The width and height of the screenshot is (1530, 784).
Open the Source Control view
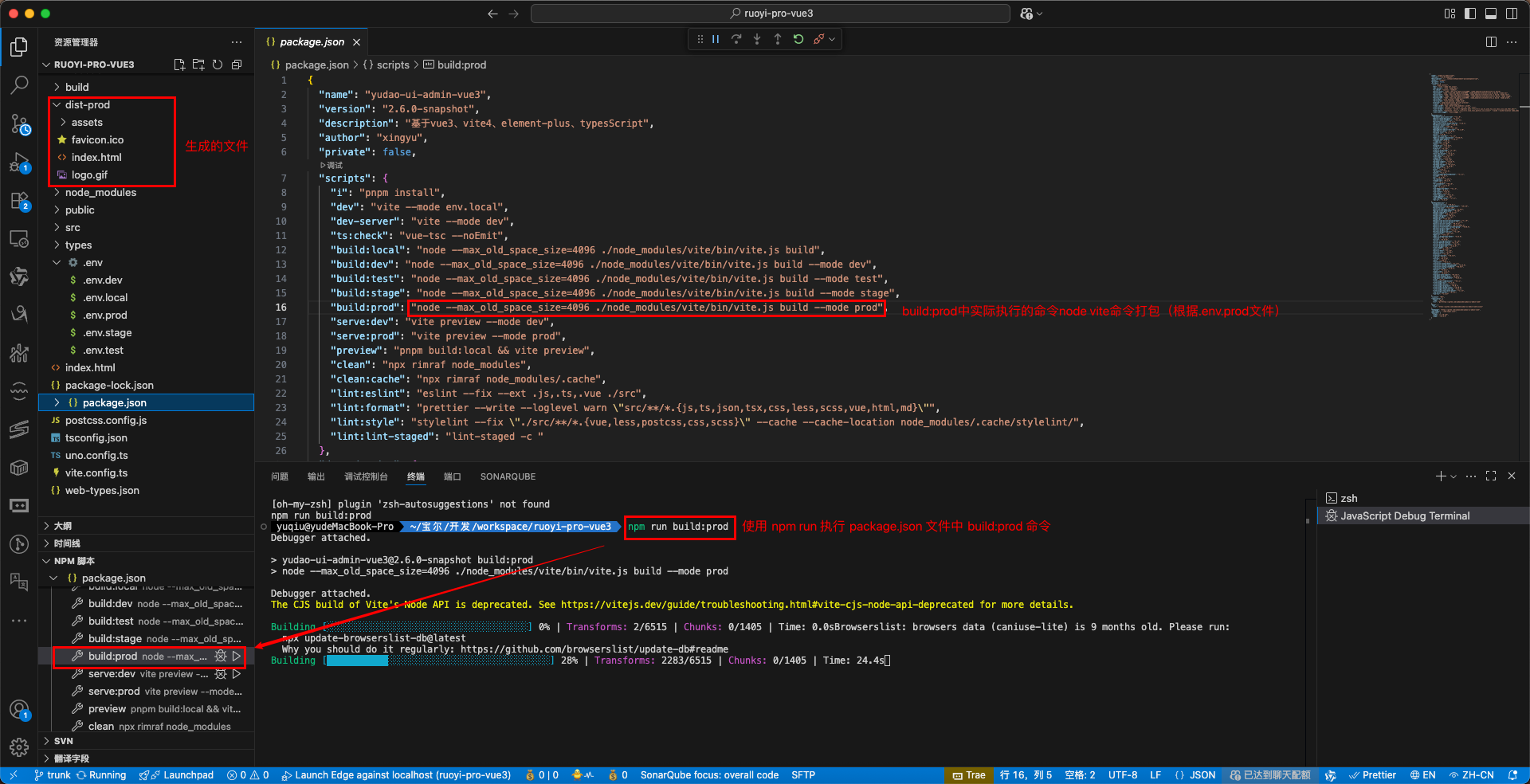point(19,124)
